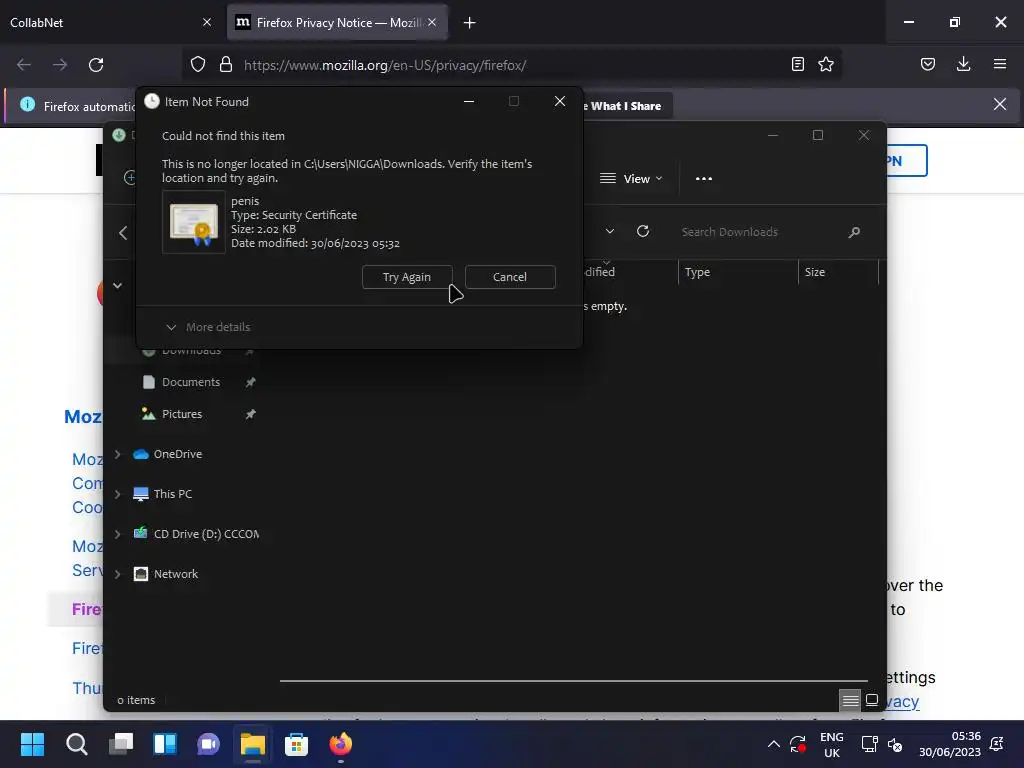Open View dropdown in File Explorer
This screenshot has height=768, width=1024.
[631, 179]
